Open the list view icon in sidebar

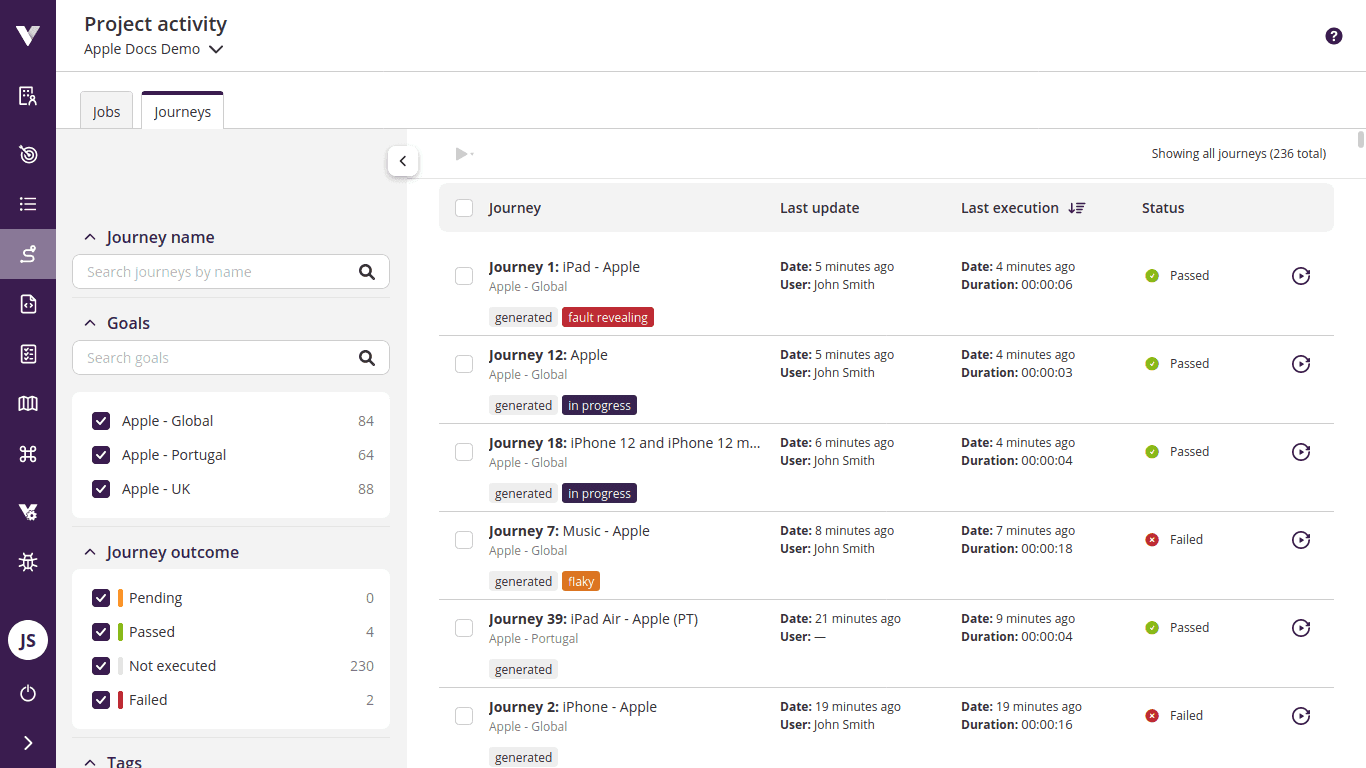tap(27, 203)
